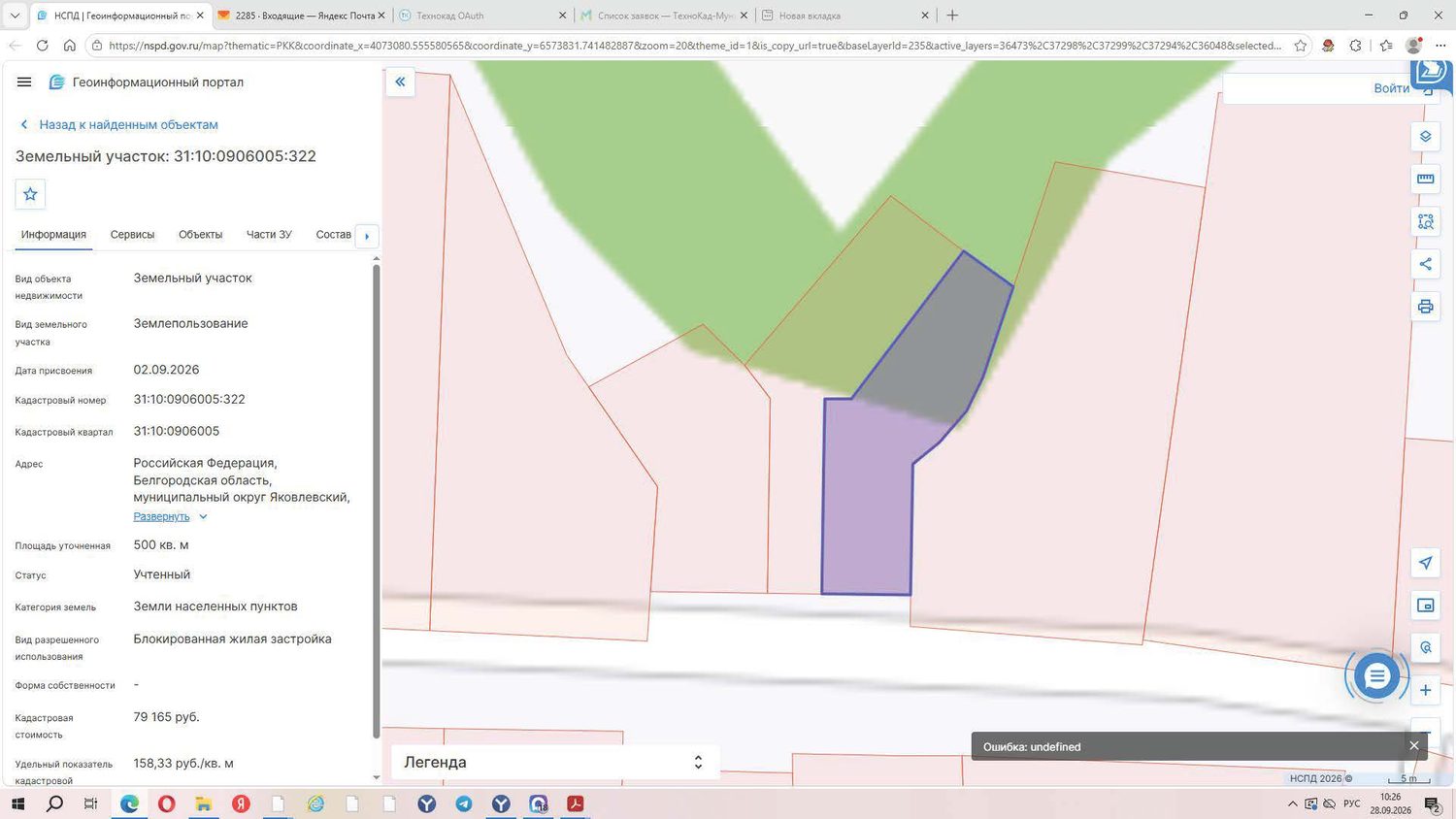The height and width of the screenshot is (819, 1456).
Task: Open browser extensions puzzle icon
Action: (x=1356, y=46)
